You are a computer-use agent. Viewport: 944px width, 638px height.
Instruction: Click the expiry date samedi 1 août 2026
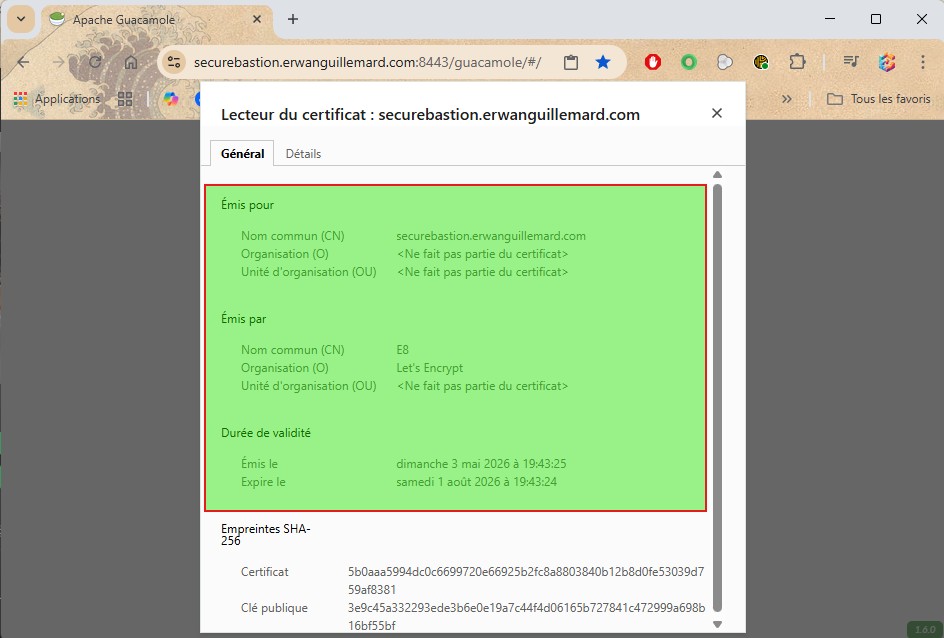pyautogui.click(x=476, y=482)
